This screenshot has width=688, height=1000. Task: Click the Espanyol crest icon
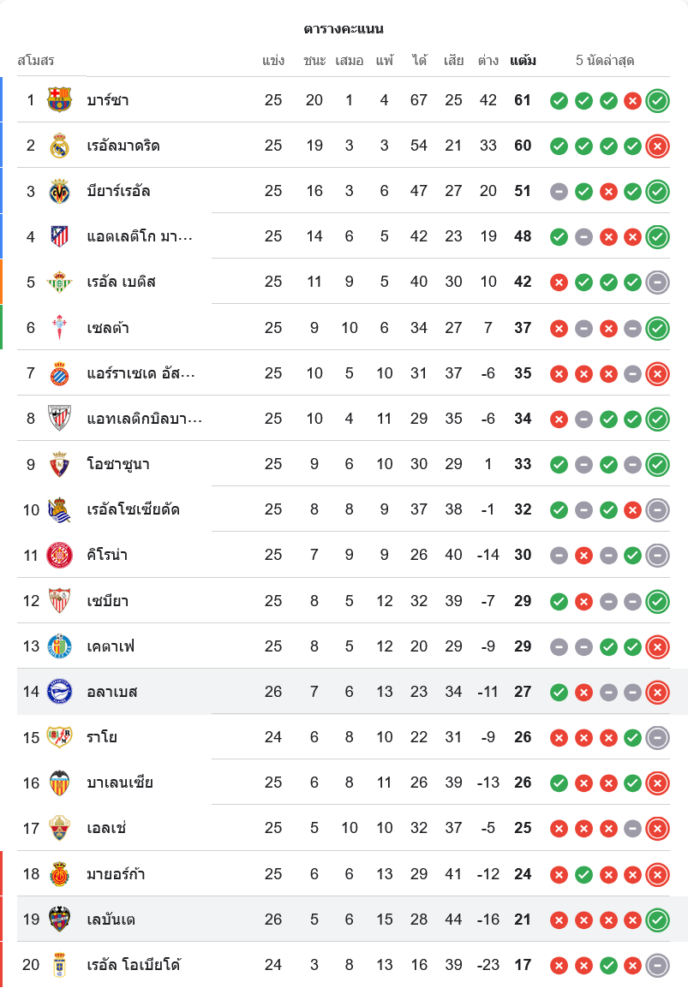[x=60, y=374]
